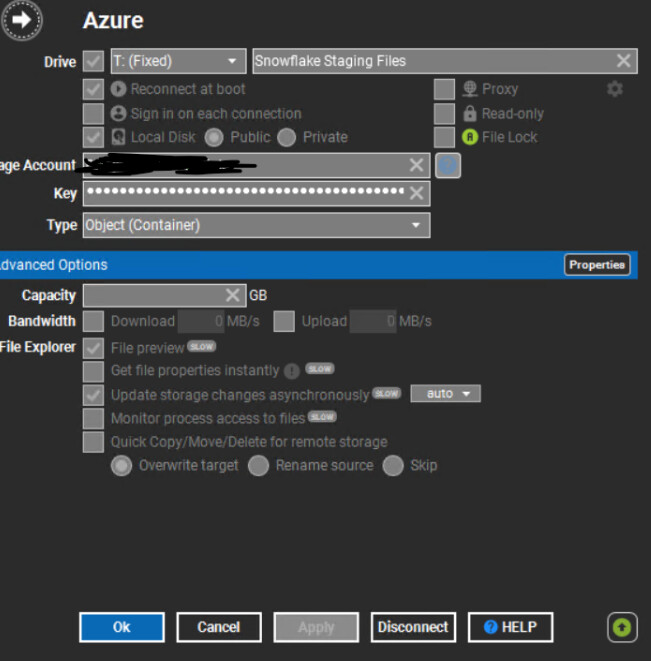Enable the File Lock checkbox
This screenshot has height=661, width=651.
coord(444,137)
